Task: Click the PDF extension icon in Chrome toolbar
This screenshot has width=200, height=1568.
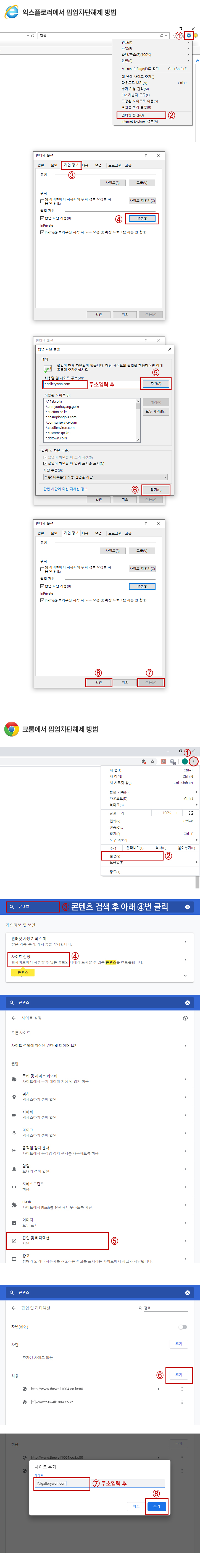Action: [x=164, y=761]
